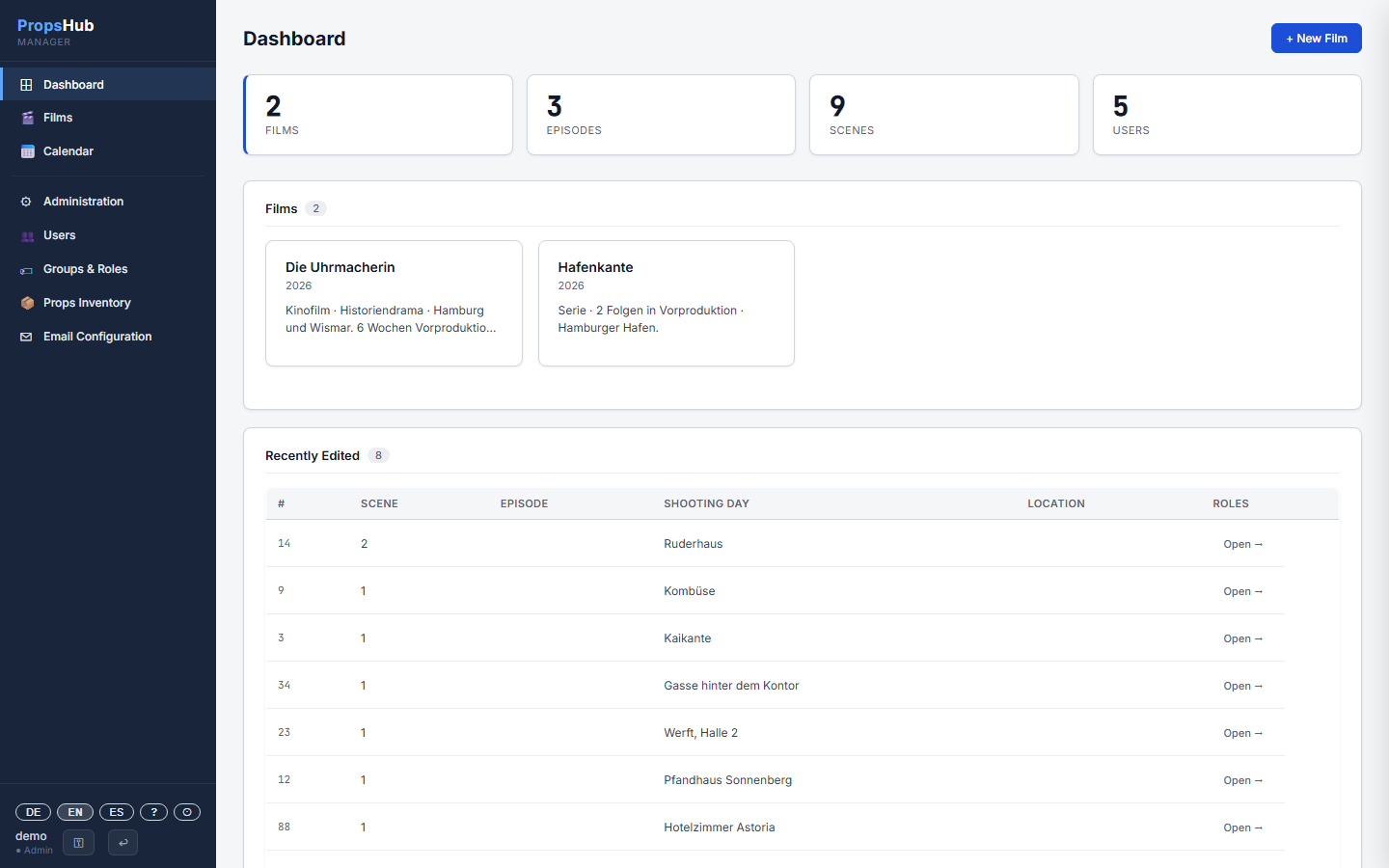Click Open link in Hotelzimmer Astoria row

coord(1242,828)
